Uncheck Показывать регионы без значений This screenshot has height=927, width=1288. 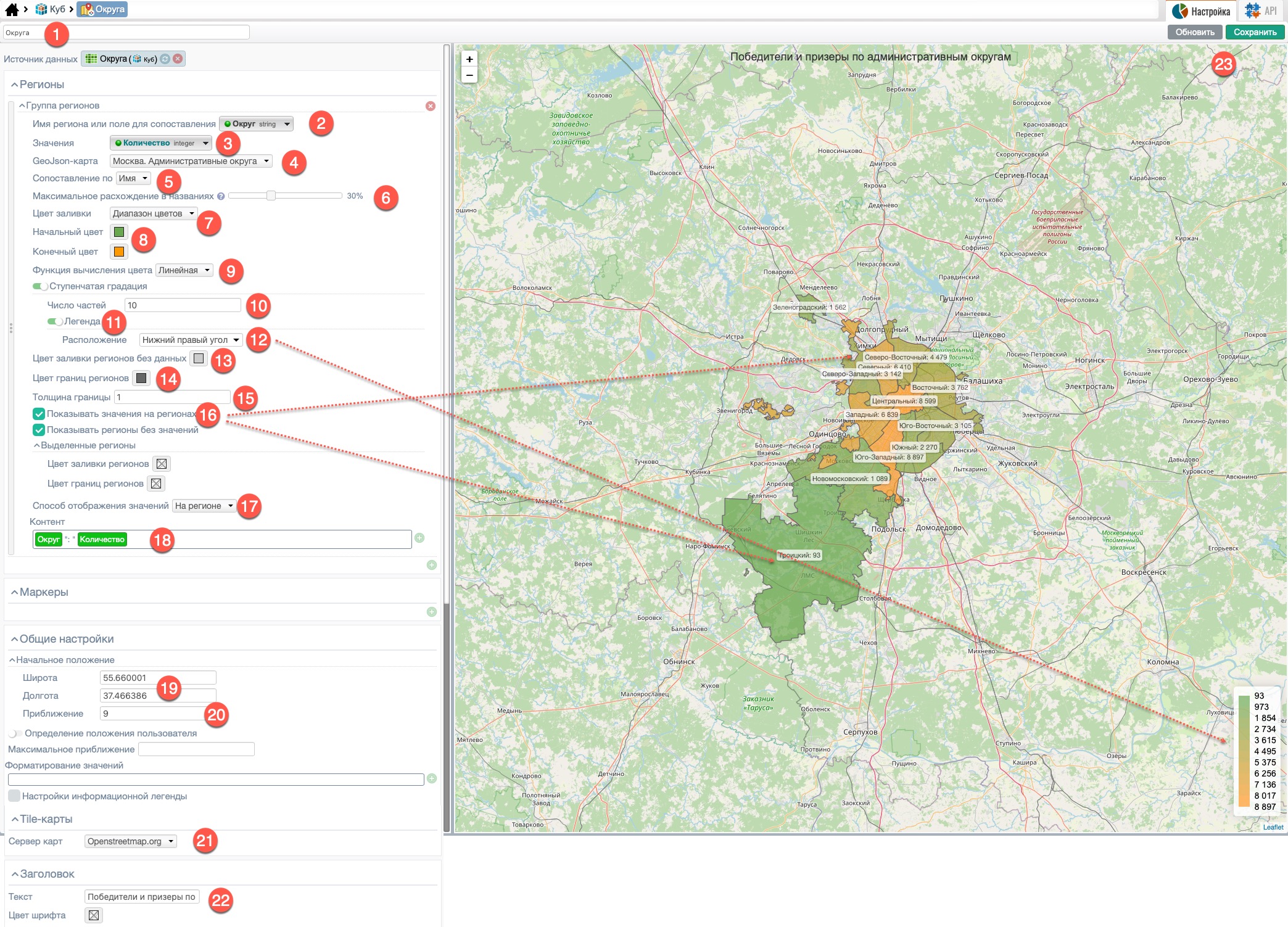[39, 430]
